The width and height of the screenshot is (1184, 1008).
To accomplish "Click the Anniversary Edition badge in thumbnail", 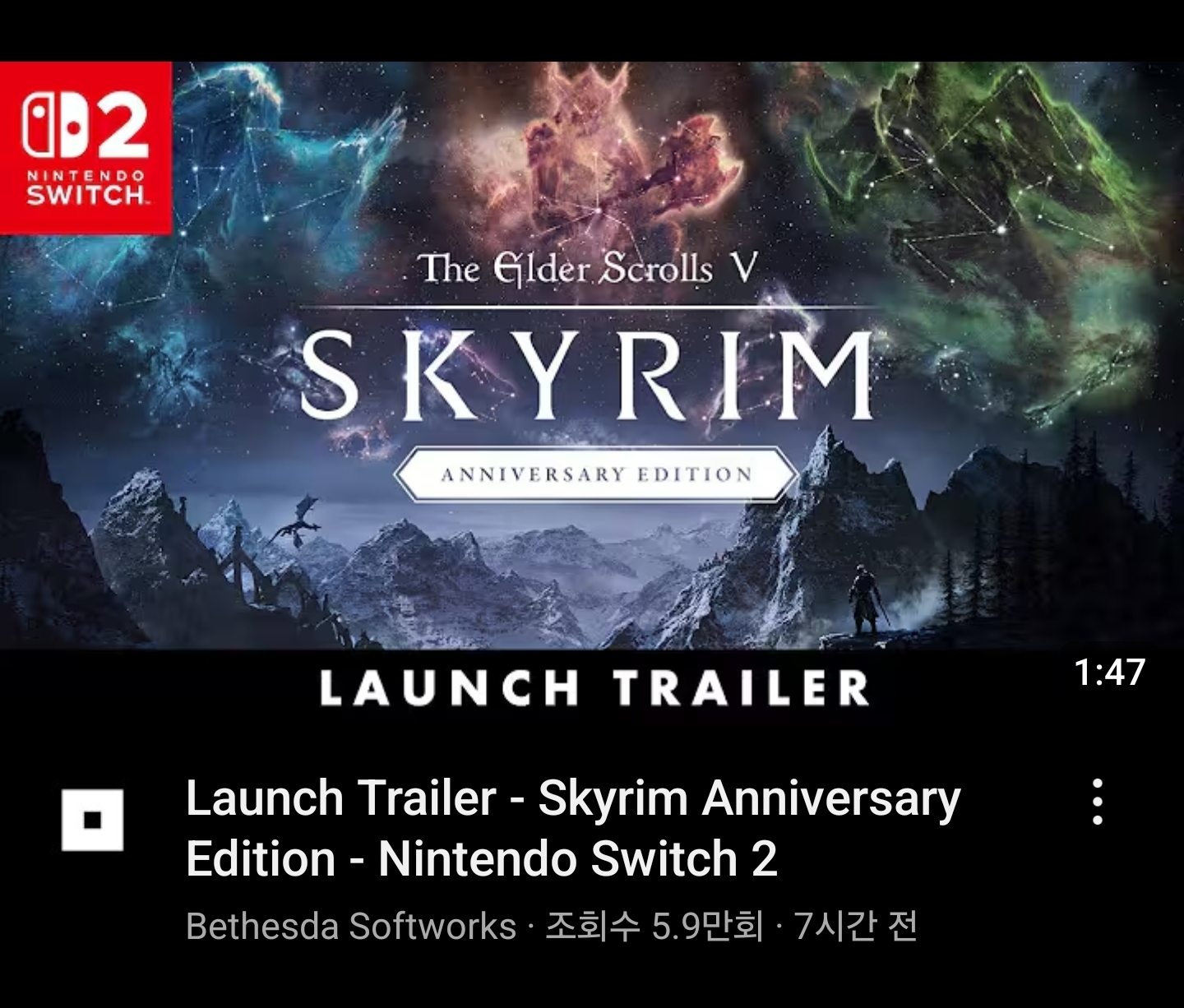I will [x=596, y=474].
